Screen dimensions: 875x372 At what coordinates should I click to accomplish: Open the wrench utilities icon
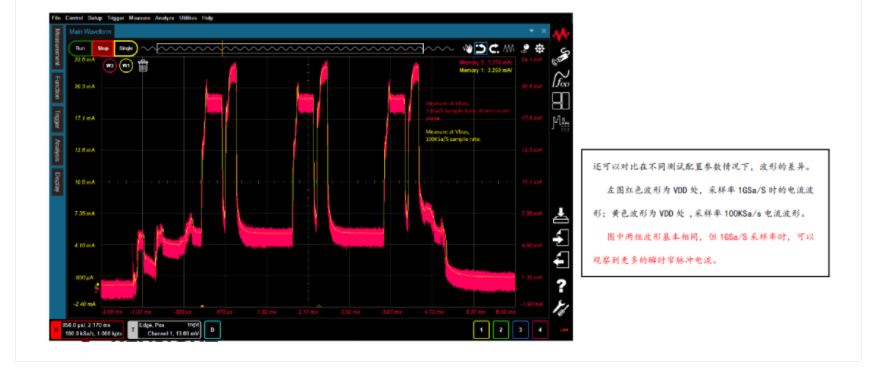point(561,308)
